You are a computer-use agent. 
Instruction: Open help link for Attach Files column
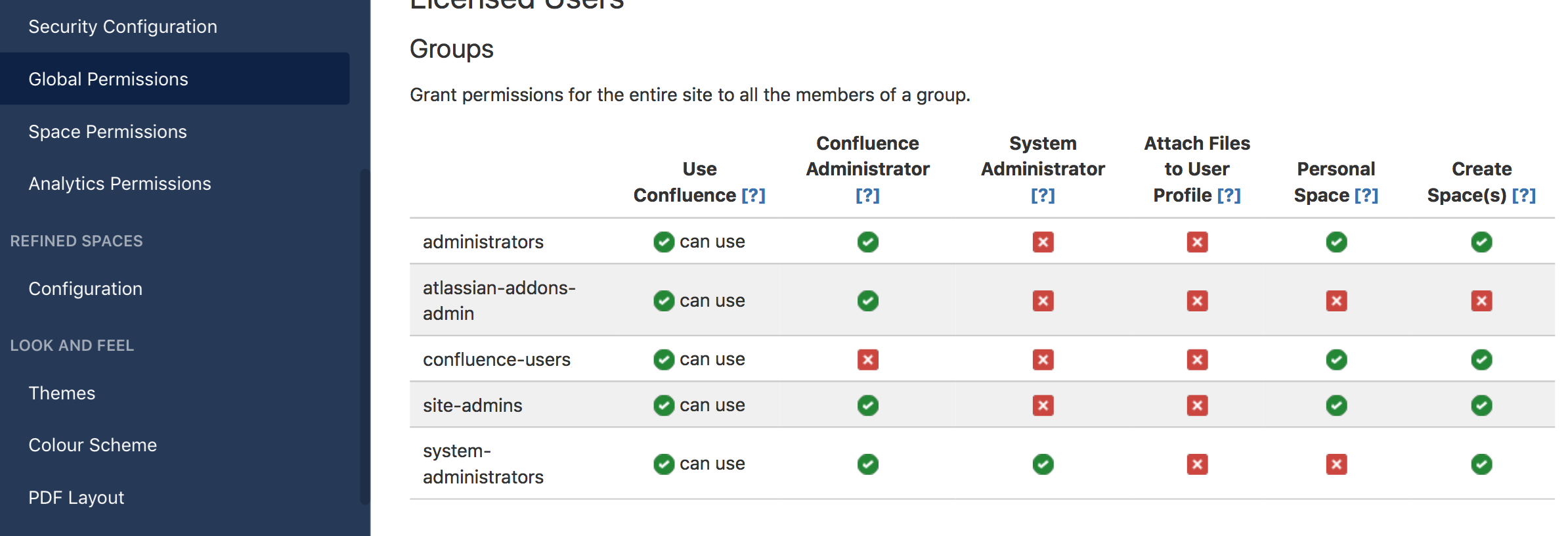pos(1229,195)
